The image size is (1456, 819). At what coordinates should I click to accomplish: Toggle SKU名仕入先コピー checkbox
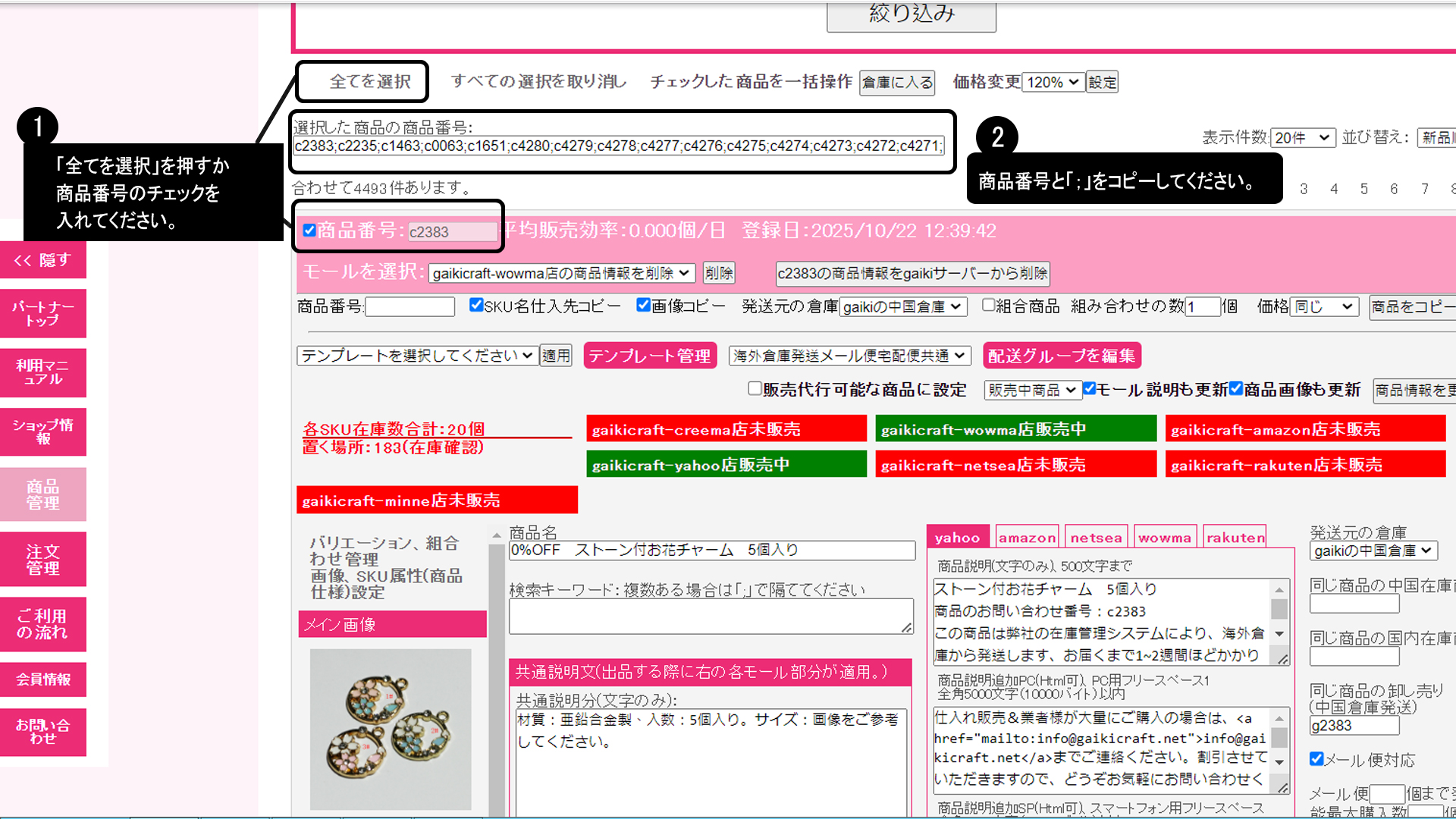tap(476, 305)
